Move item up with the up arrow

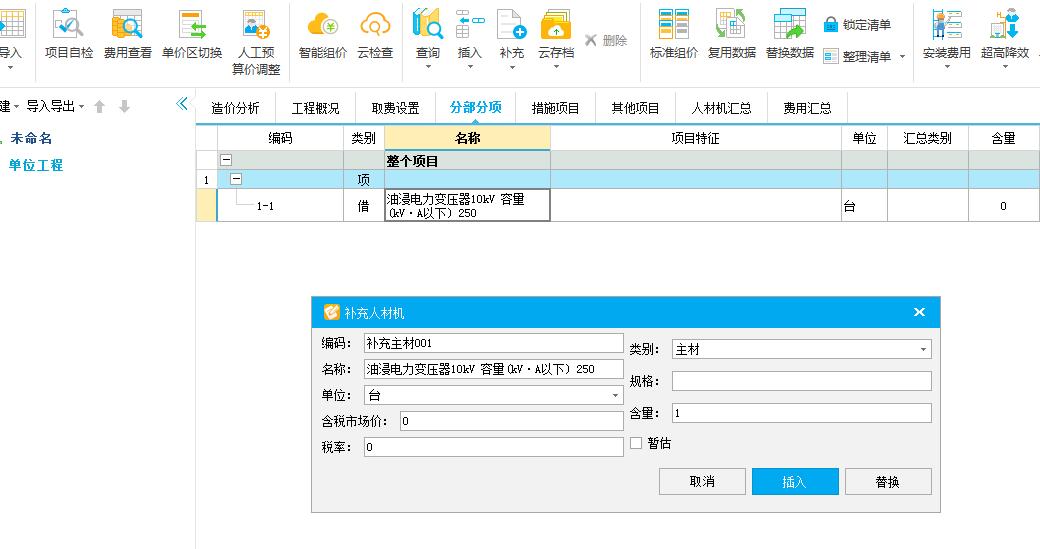pyautogui.click(x=99, y=107)
